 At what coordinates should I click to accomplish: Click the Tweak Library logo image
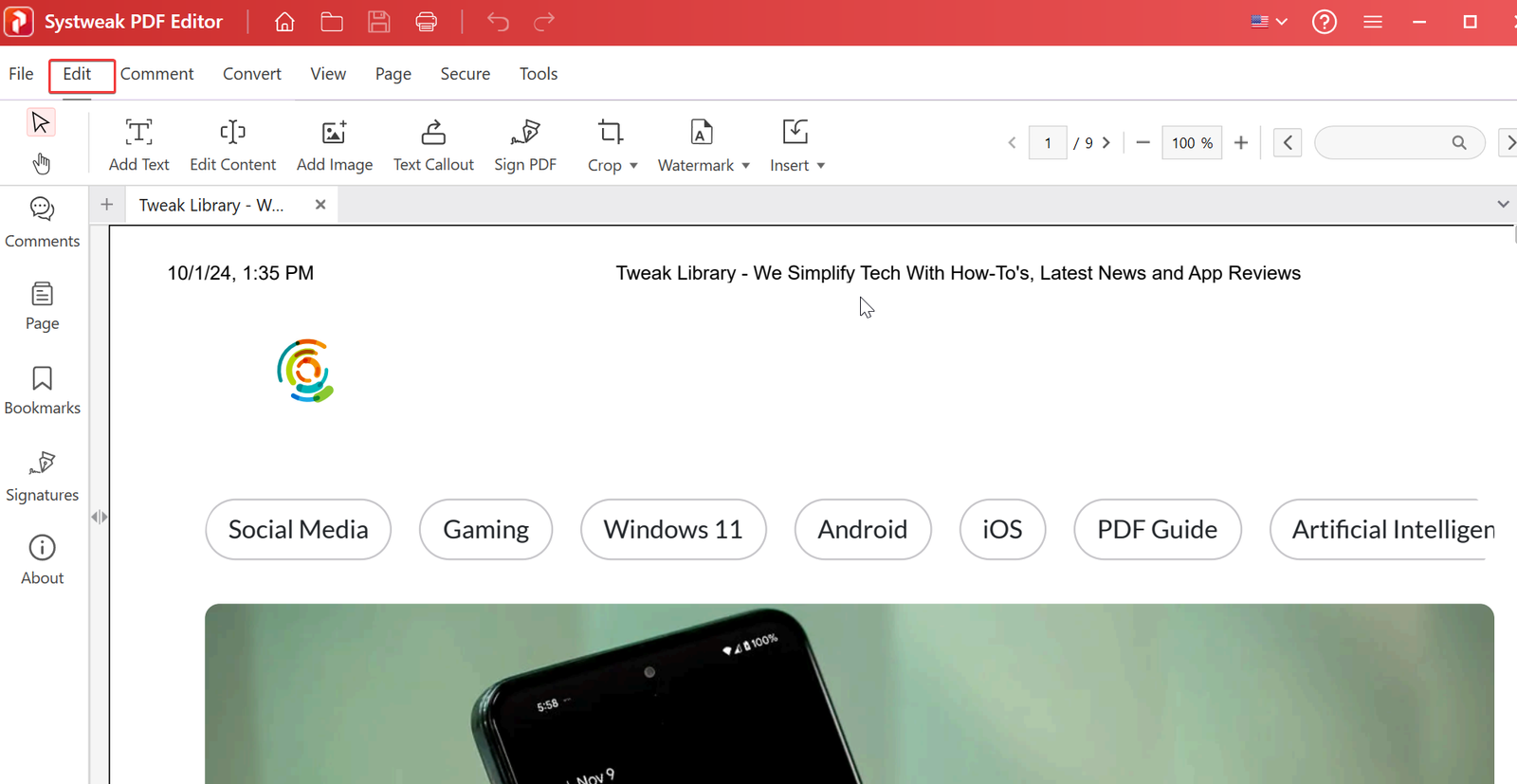point(305,371)
